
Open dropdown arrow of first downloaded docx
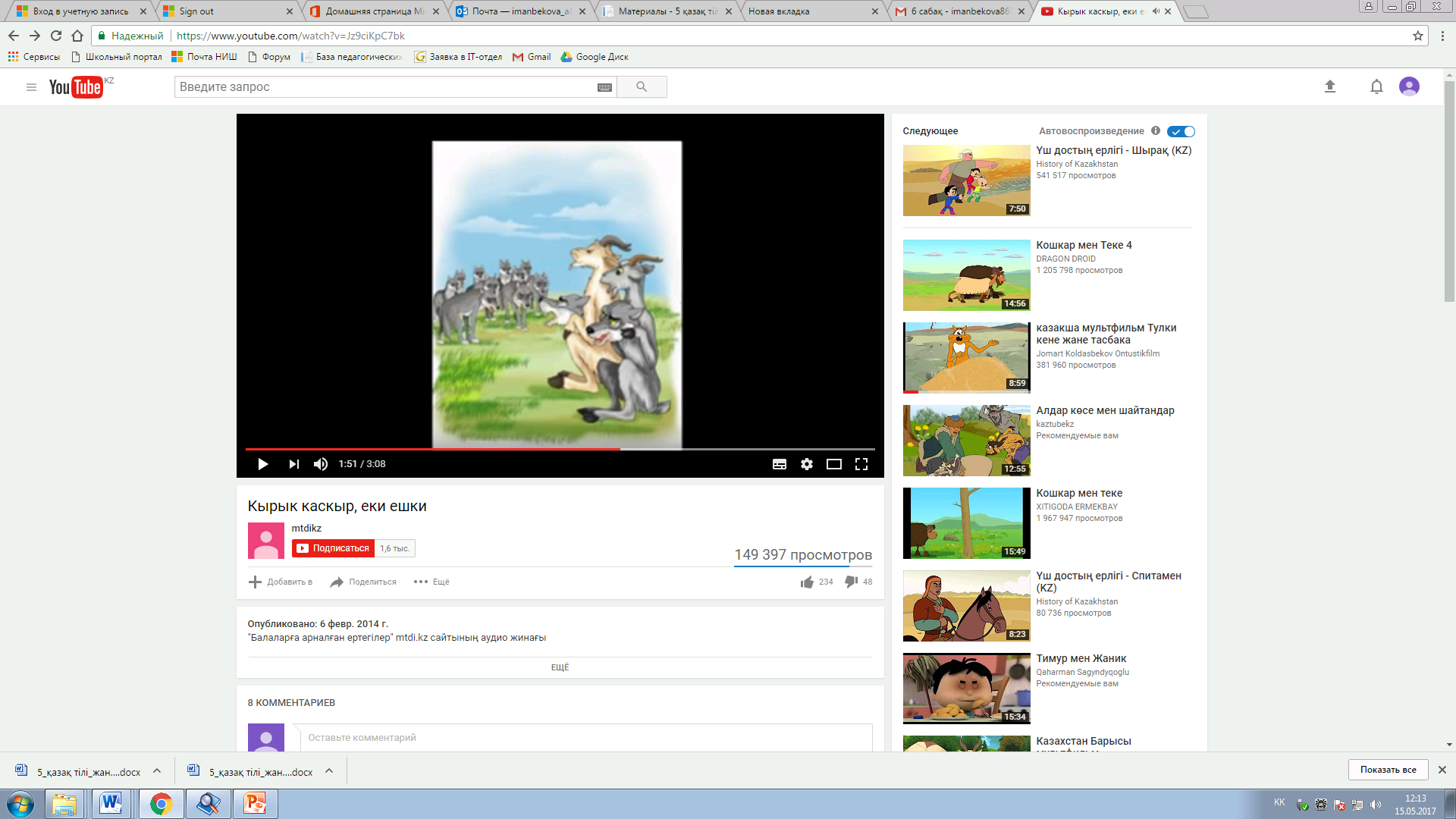pyautogui.click(x=157, y=770)
